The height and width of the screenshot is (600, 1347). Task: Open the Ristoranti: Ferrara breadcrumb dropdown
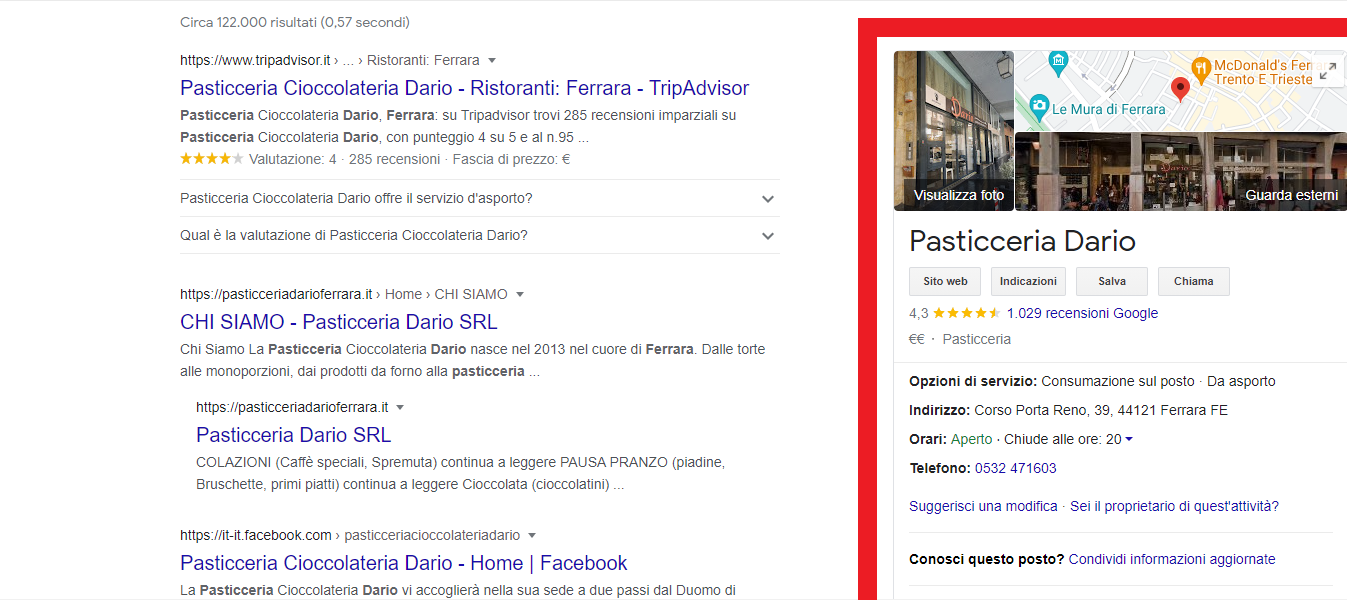tap(491, 59)
